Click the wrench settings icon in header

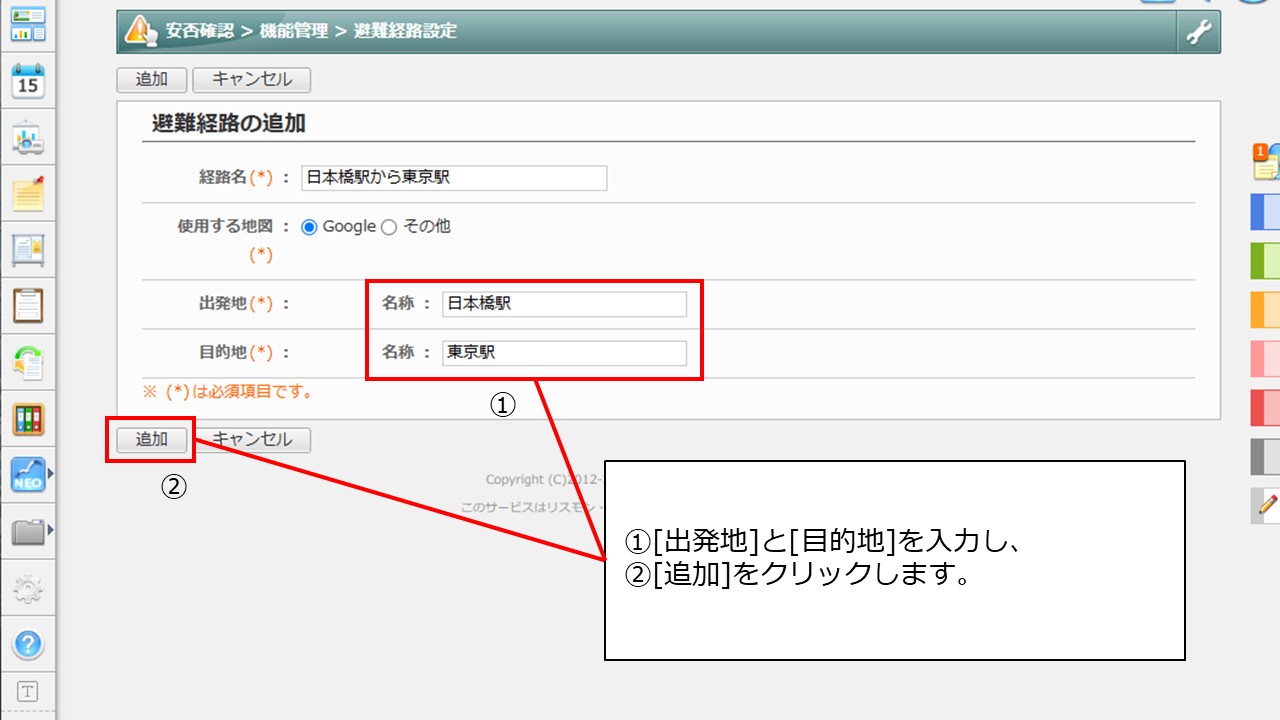click(x=1198, y=32)
